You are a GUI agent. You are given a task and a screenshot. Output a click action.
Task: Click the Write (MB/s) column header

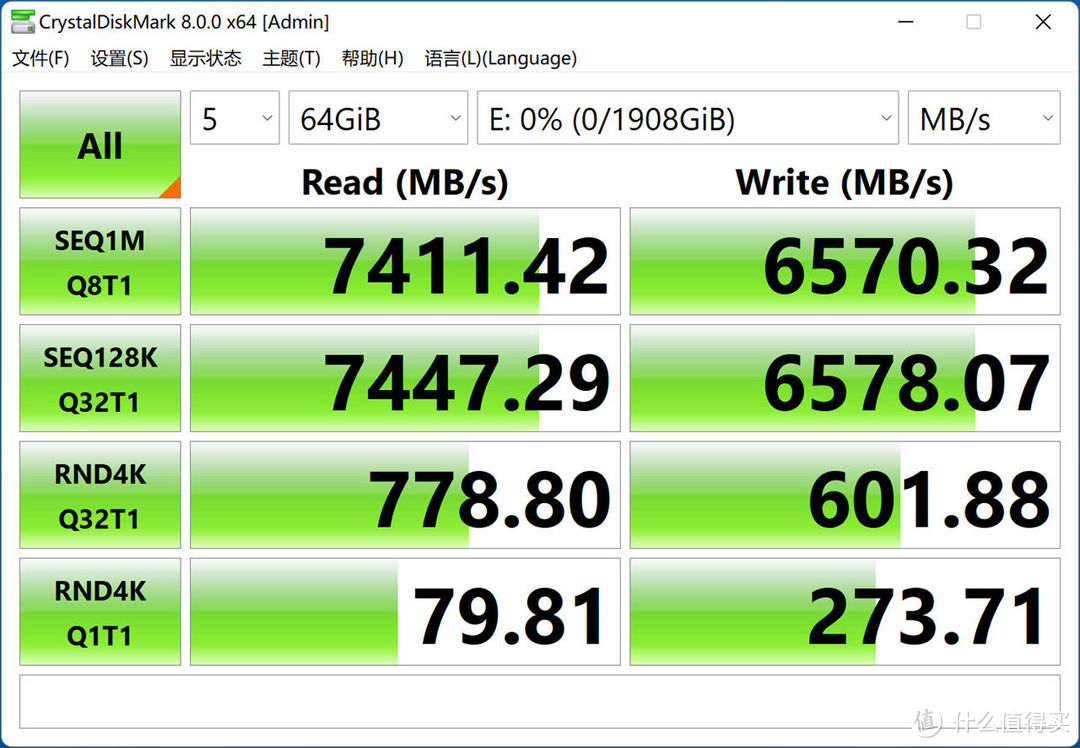point(844,183)
